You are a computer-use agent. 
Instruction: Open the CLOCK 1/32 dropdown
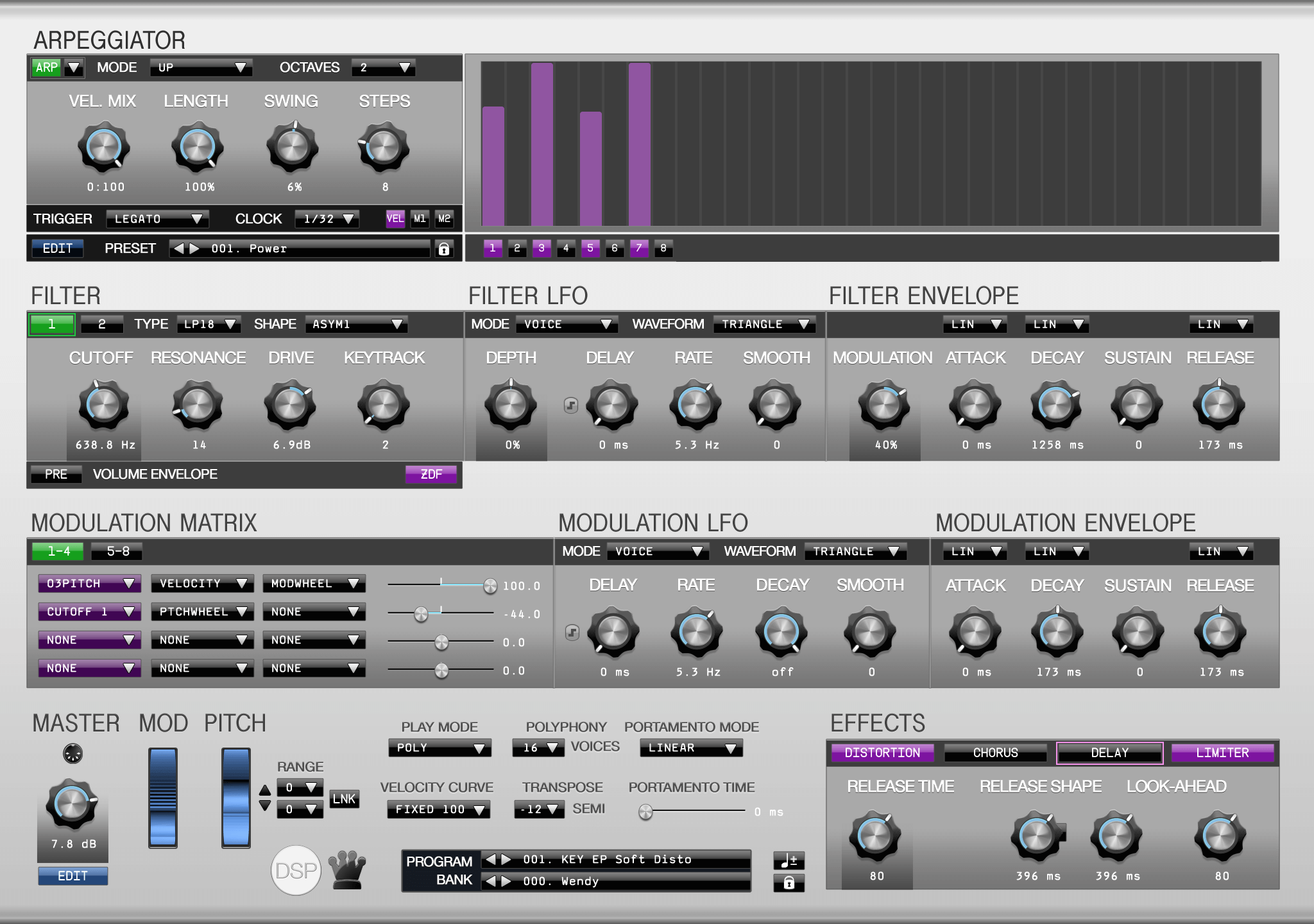click(x=327, y=219)
